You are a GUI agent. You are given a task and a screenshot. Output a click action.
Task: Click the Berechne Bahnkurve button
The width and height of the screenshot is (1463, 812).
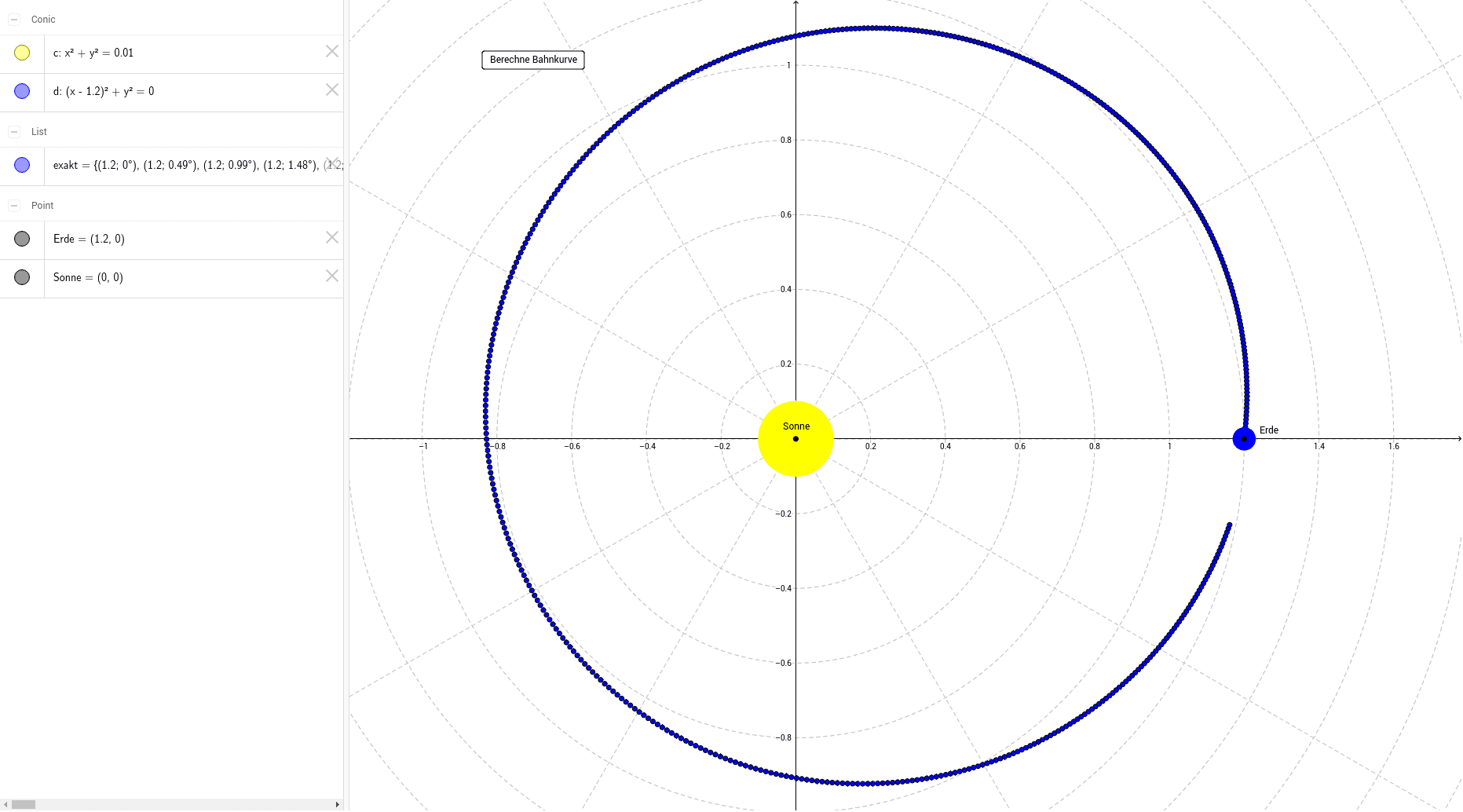click(x=533, y=60)
